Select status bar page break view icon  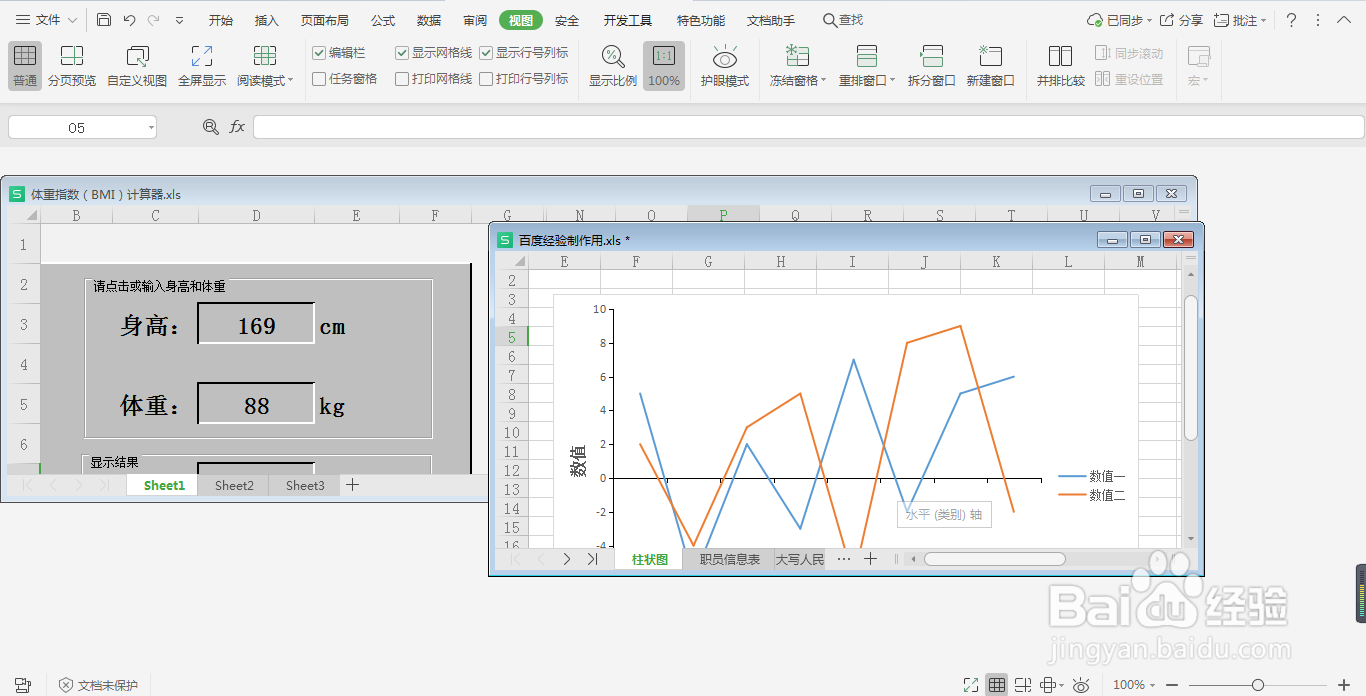(1022, 685)
